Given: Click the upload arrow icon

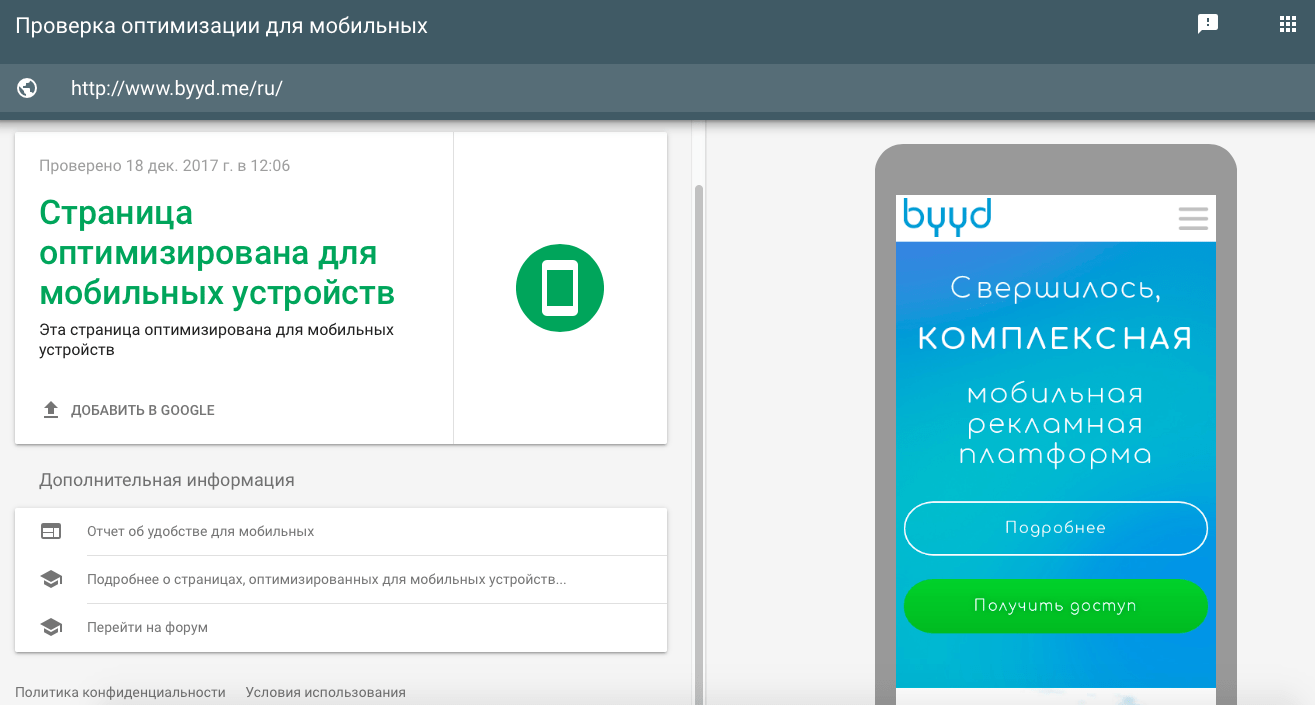Looking at the screenshot, I should click(x=51, y=410).
